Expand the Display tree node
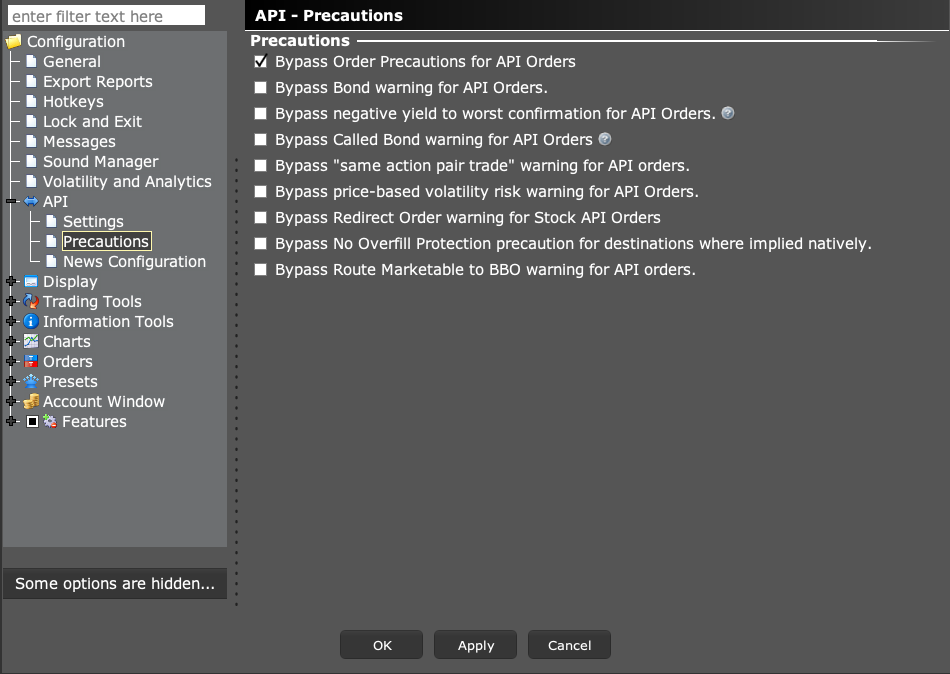950x674 pixels. pyautogui.click(x=12, y=281)
